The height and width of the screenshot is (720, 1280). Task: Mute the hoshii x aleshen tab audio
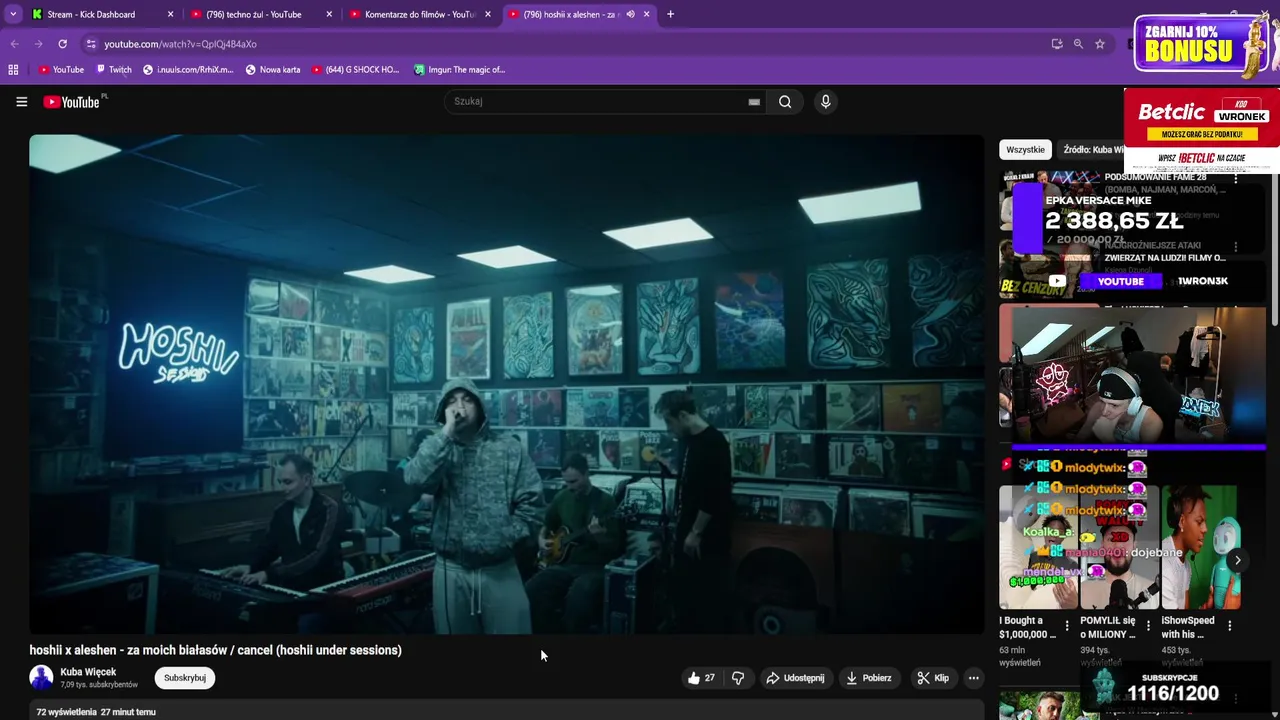click(630, 14)
